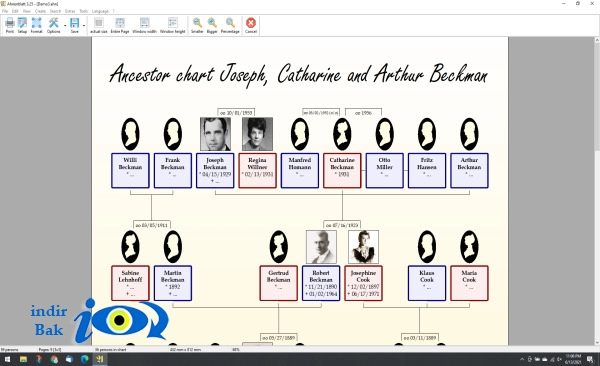Click the silhouette above Gertrud Beckman
The height and width of the screenshot is (366, 600).
coord(279,247)
